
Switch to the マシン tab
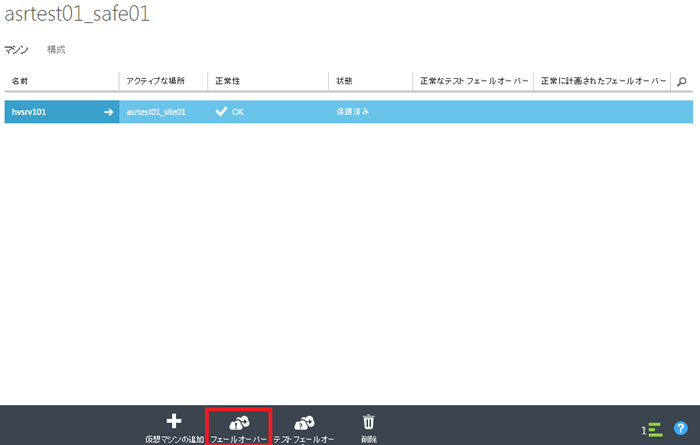pos(17,50)
